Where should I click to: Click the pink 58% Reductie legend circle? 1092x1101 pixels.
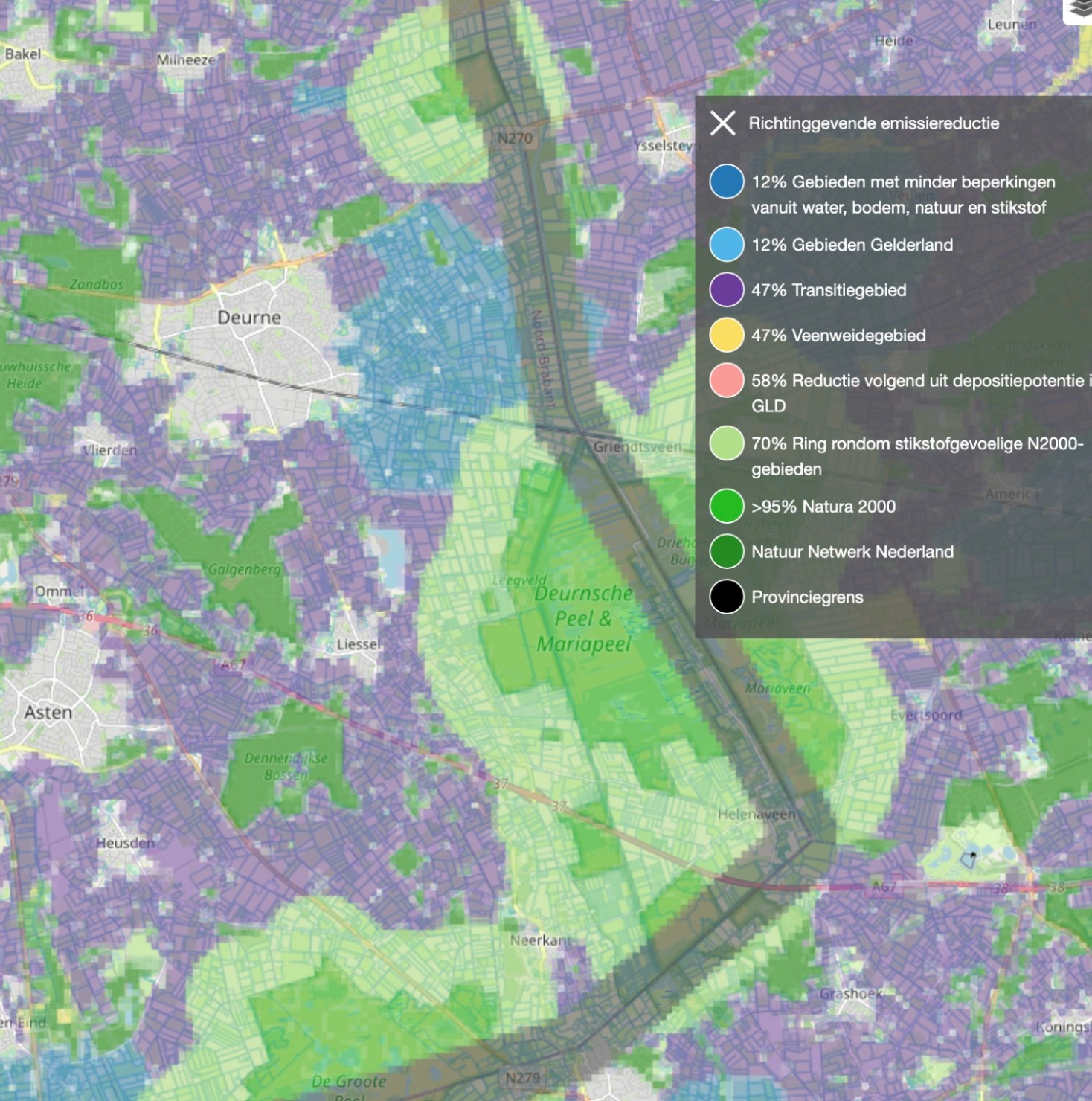pyautogui.click(x=726, y=381)
